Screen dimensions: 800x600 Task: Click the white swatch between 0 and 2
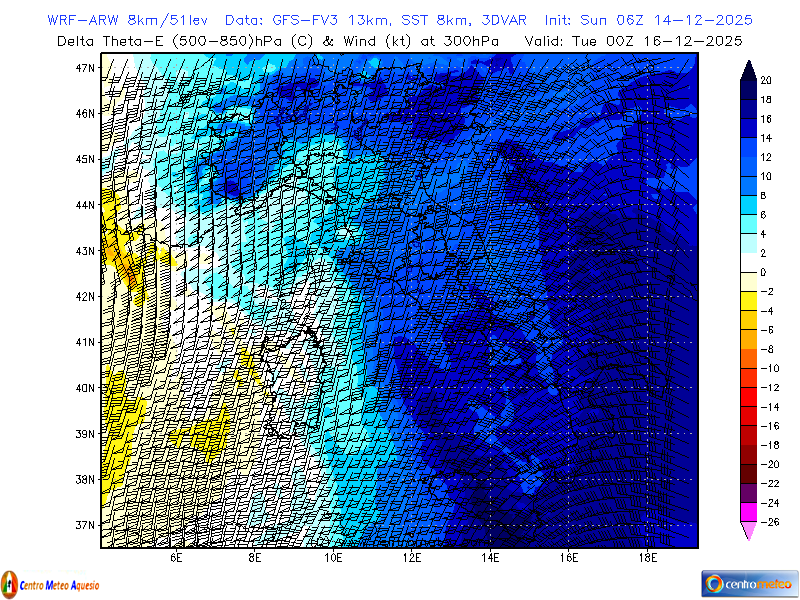(x=748, y=263)
